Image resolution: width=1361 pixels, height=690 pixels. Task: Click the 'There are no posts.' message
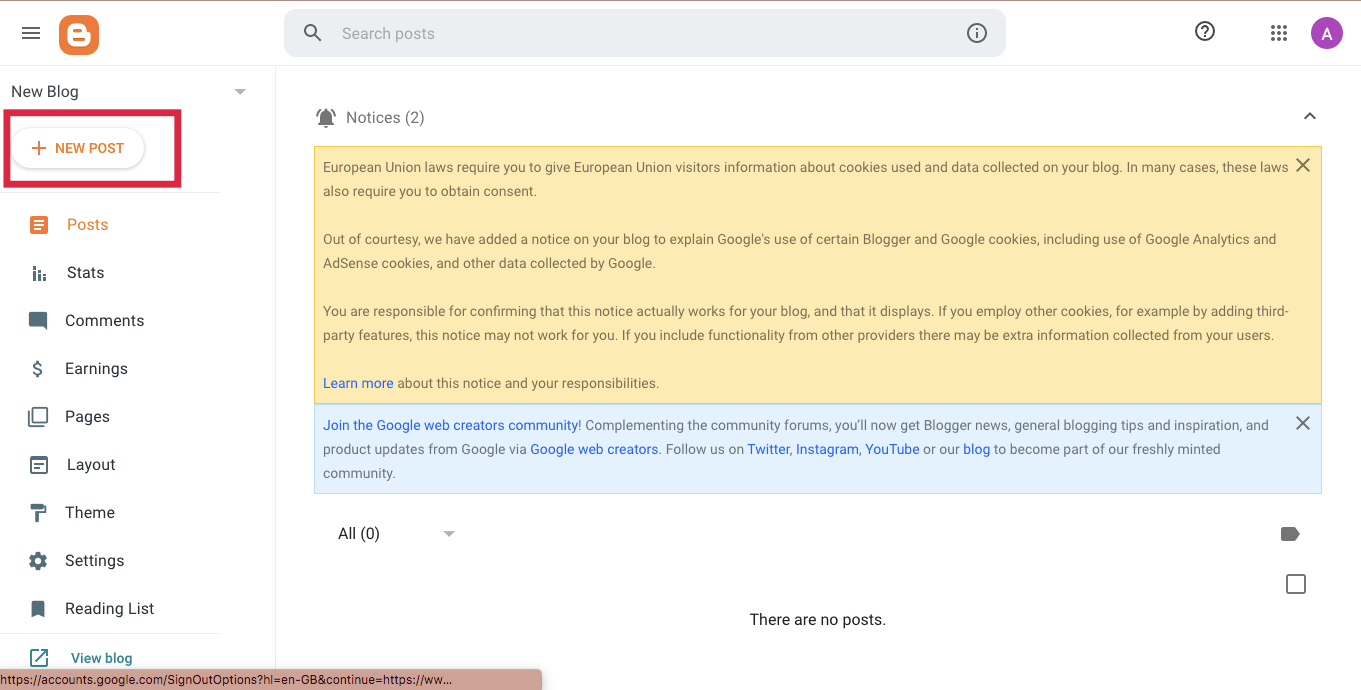[818, 620]
